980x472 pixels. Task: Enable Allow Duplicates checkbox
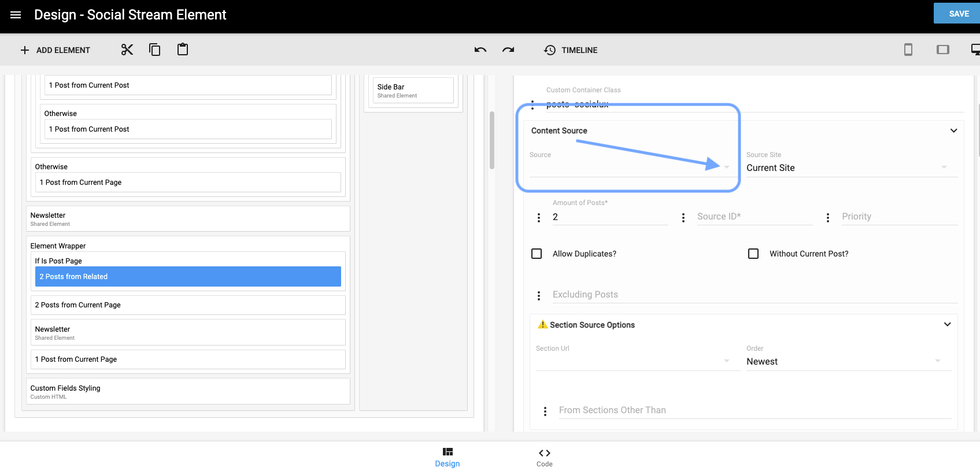tap(537, 254)
